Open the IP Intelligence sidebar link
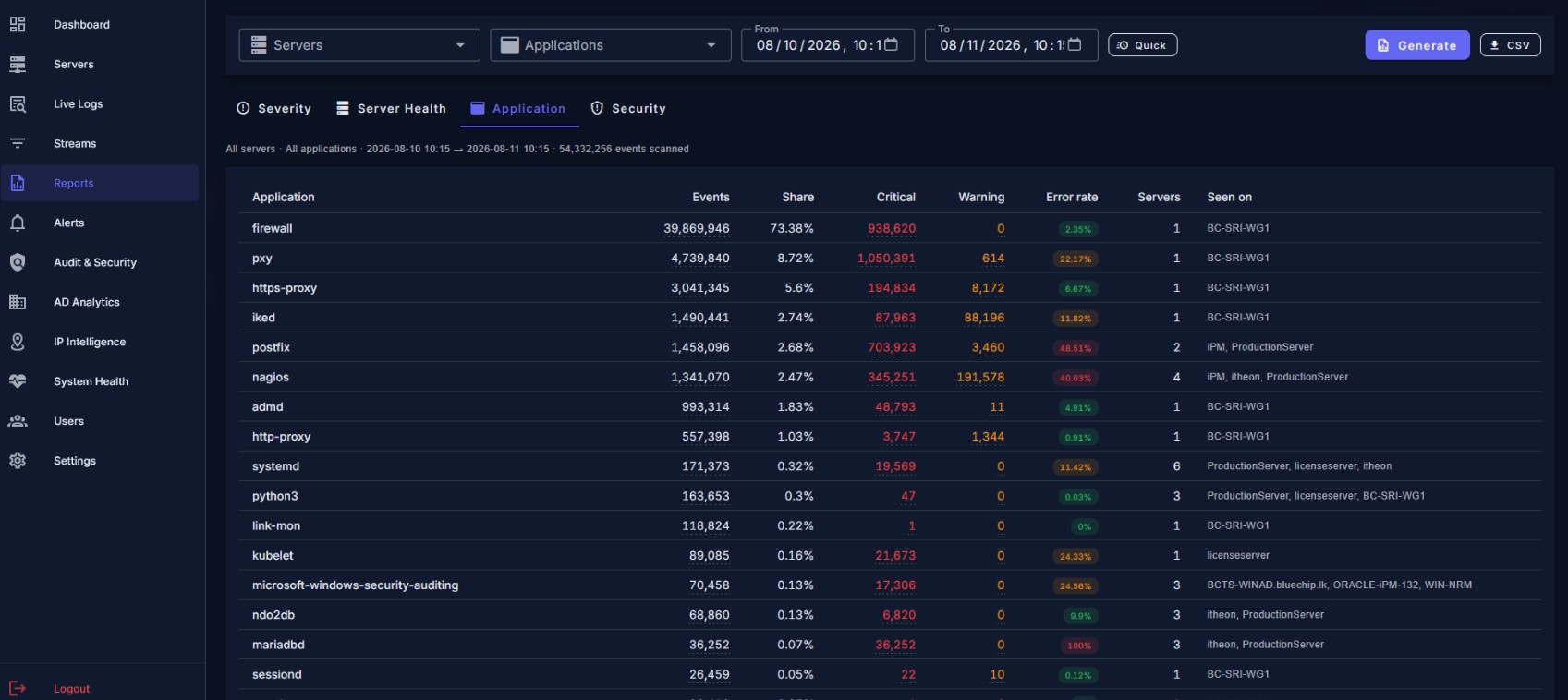The height and width of the screenshot is (700, 1568). (100, 342)
